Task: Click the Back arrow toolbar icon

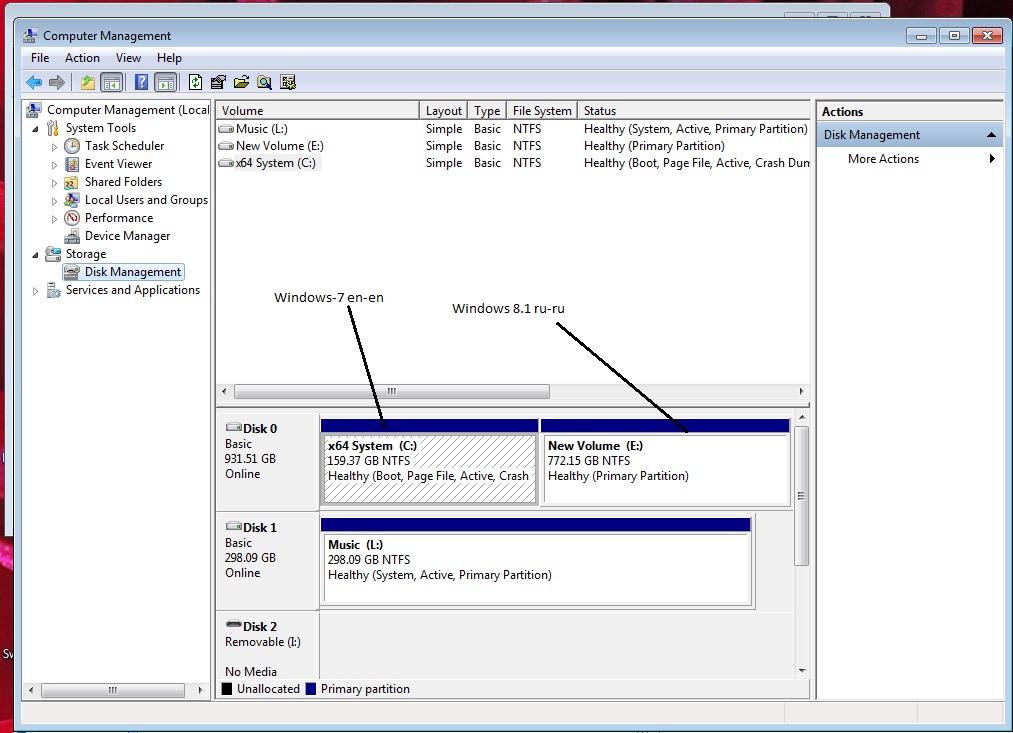Action: click(34, 82)
